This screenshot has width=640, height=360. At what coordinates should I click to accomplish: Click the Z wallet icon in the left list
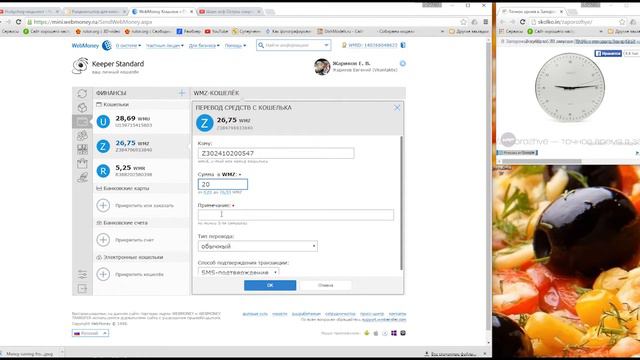click(x=103, y=146)
